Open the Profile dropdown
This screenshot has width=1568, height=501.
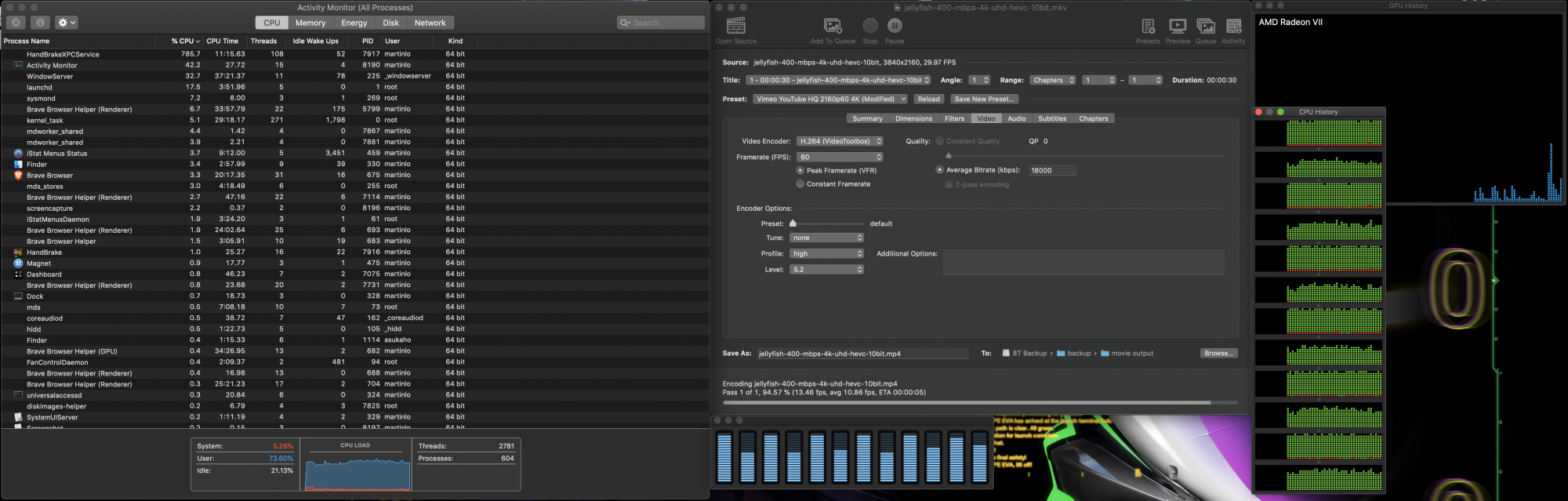click(x=826, y=253)
